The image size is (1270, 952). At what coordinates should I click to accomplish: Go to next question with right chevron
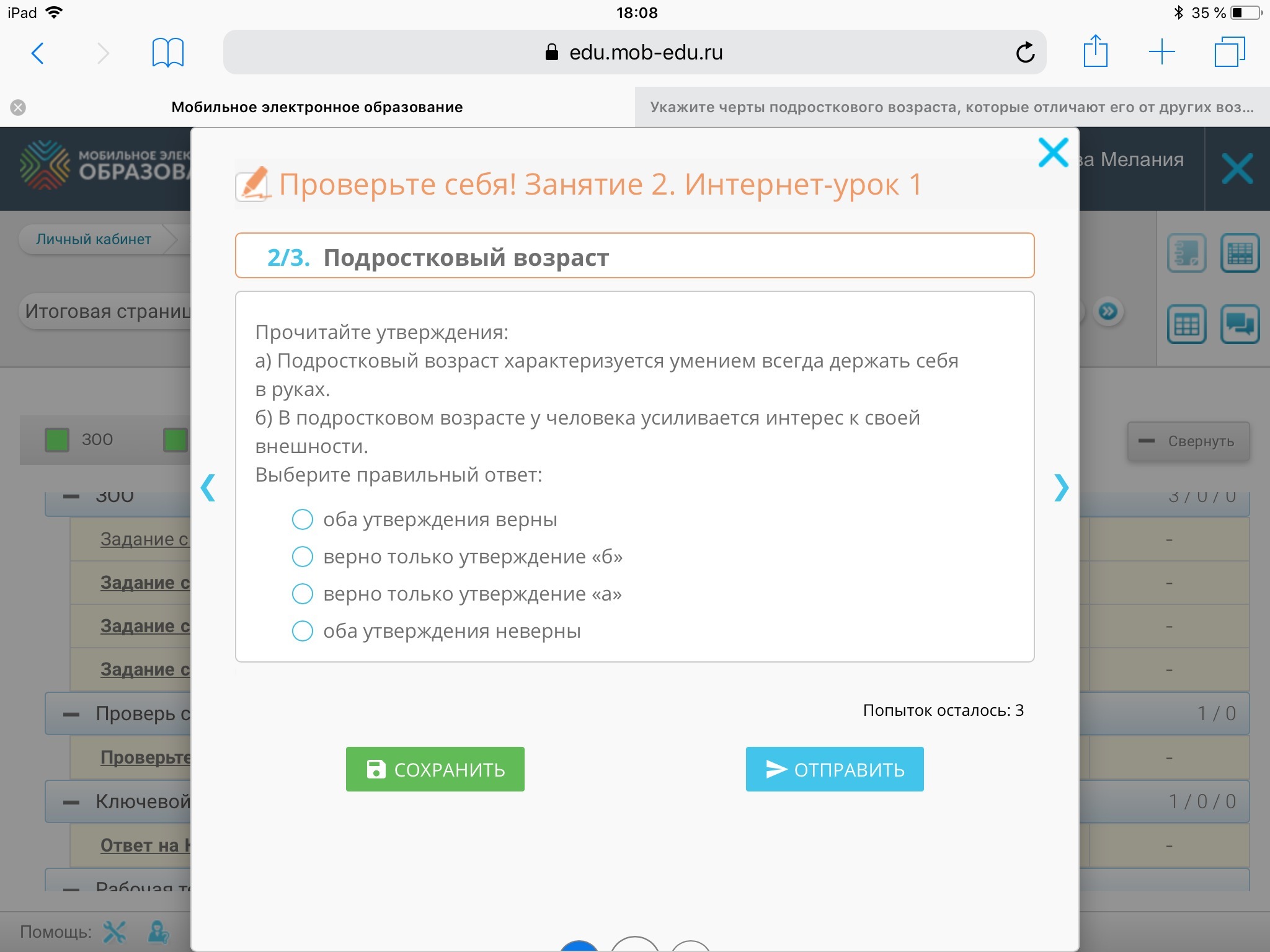click(1061, 487)
